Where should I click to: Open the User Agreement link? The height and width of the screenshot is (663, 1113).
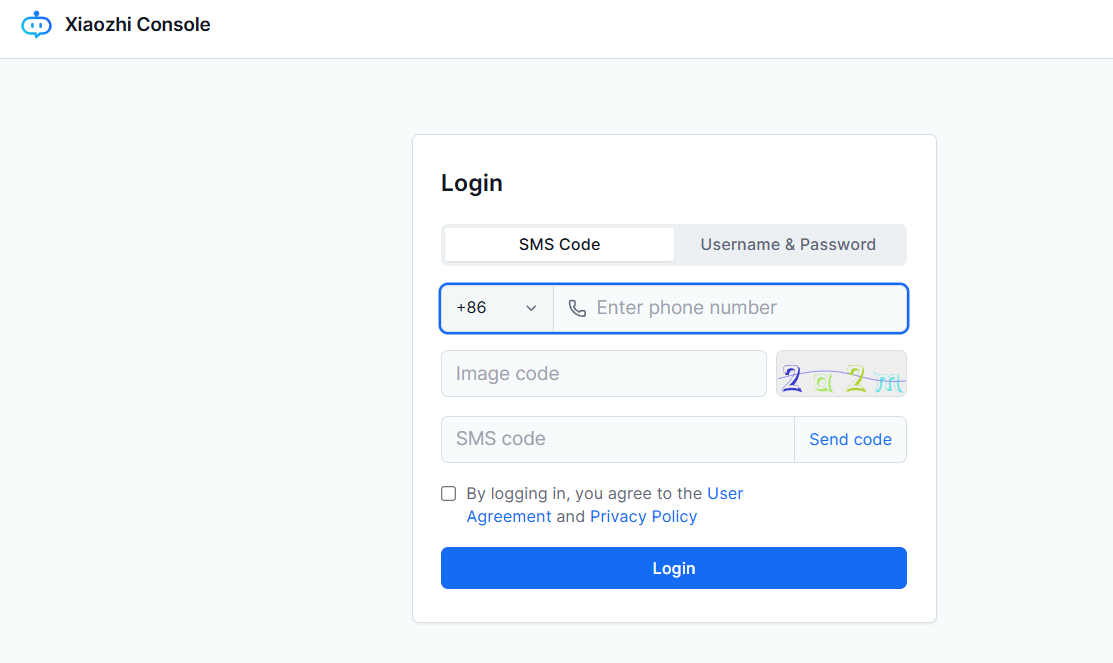(605, 505)
